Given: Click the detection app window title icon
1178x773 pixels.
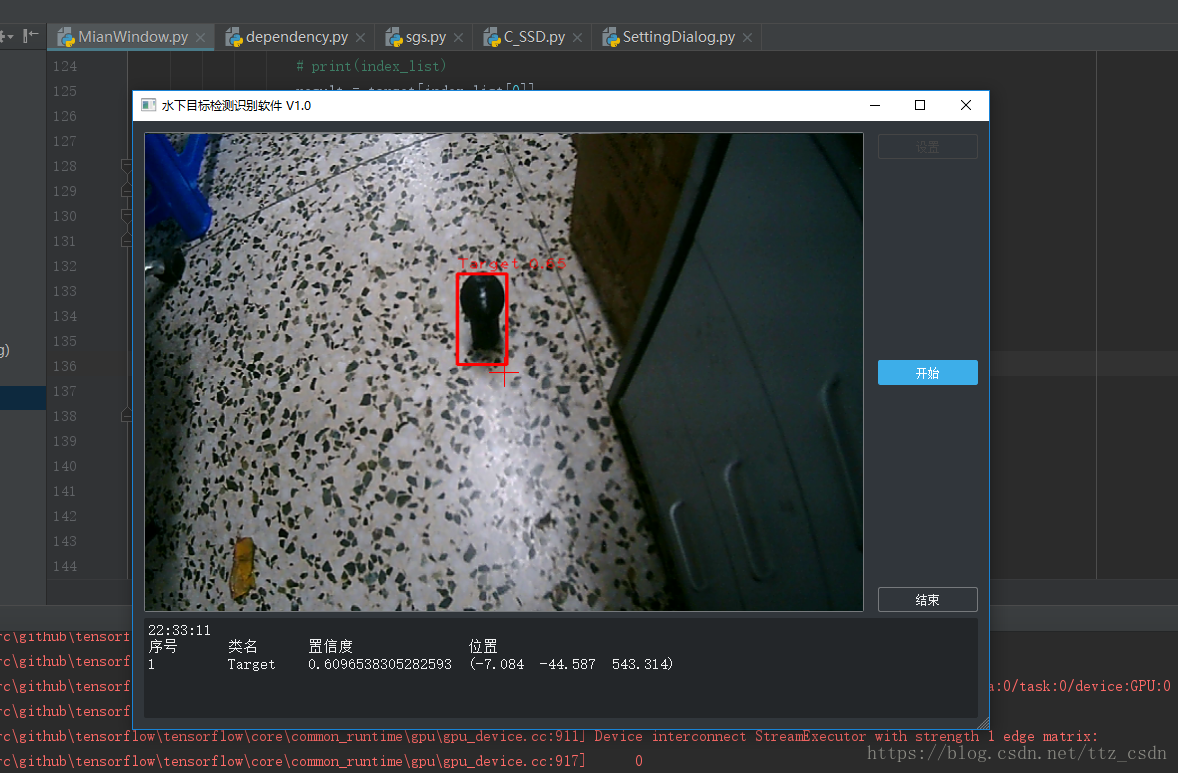Looking at the screenshot, I should click(149, 105).
